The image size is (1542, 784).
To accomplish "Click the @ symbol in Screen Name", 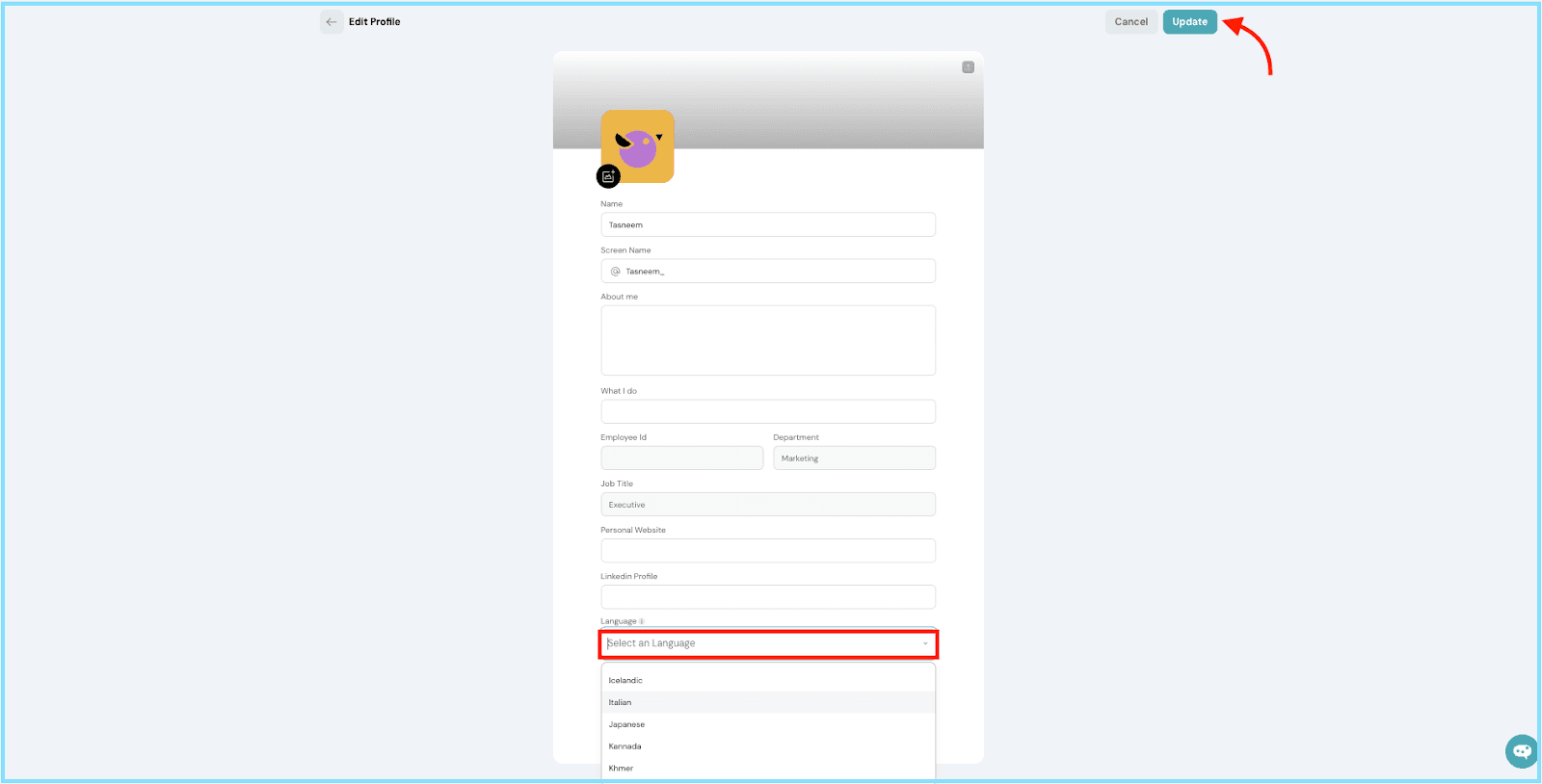I will 615,272.
